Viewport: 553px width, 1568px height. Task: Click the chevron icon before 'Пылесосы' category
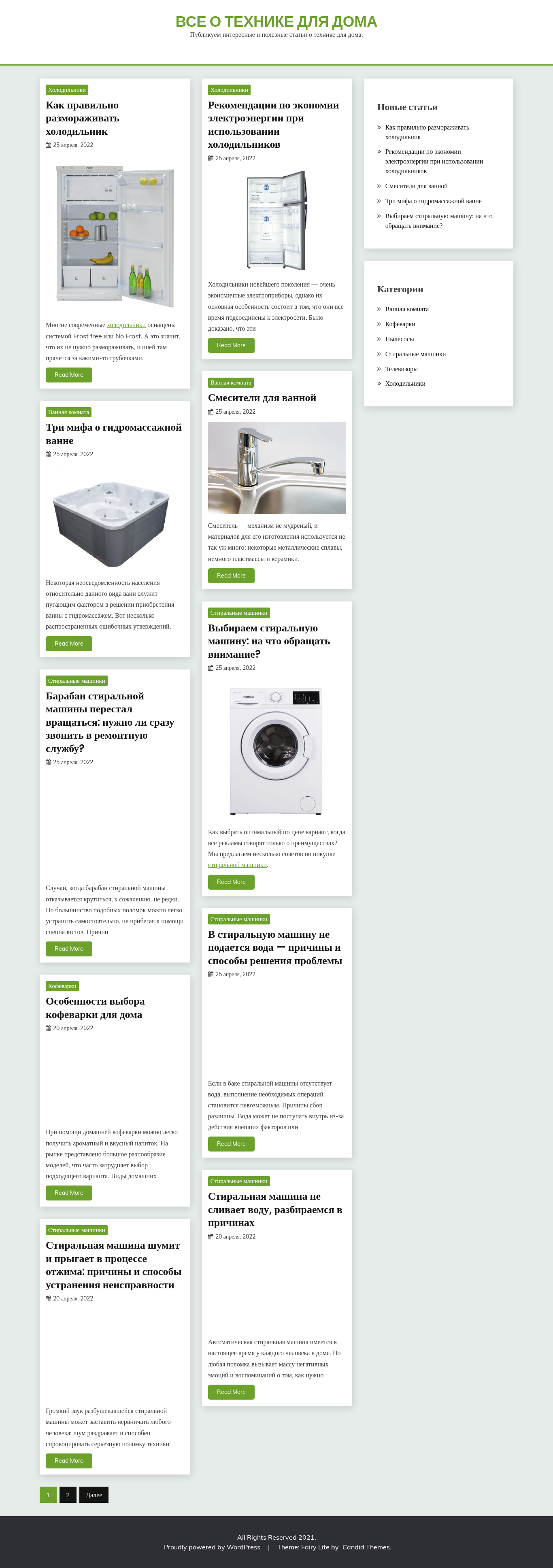click(379, 339)
